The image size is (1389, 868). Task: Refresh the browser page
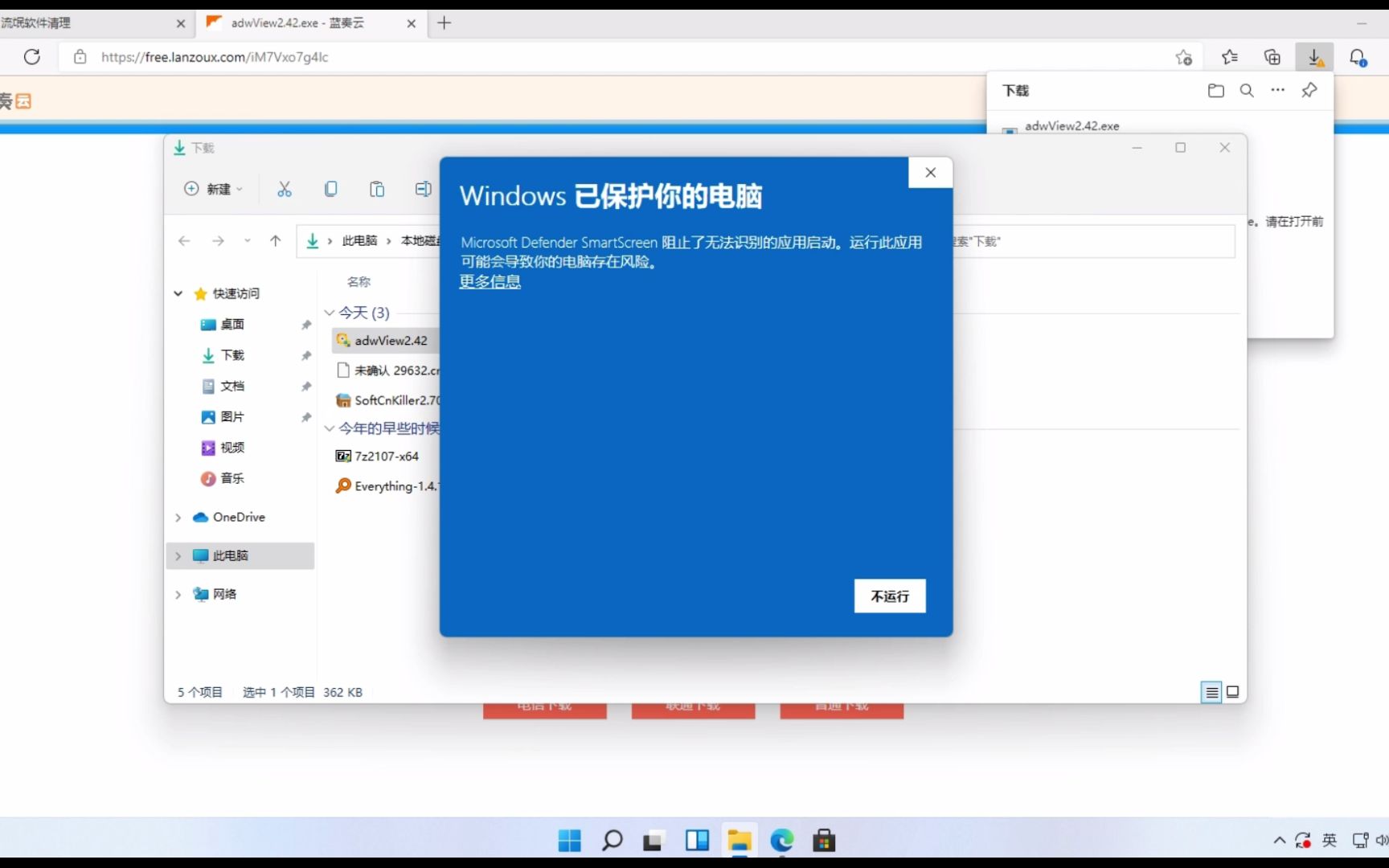click(32, 57)
